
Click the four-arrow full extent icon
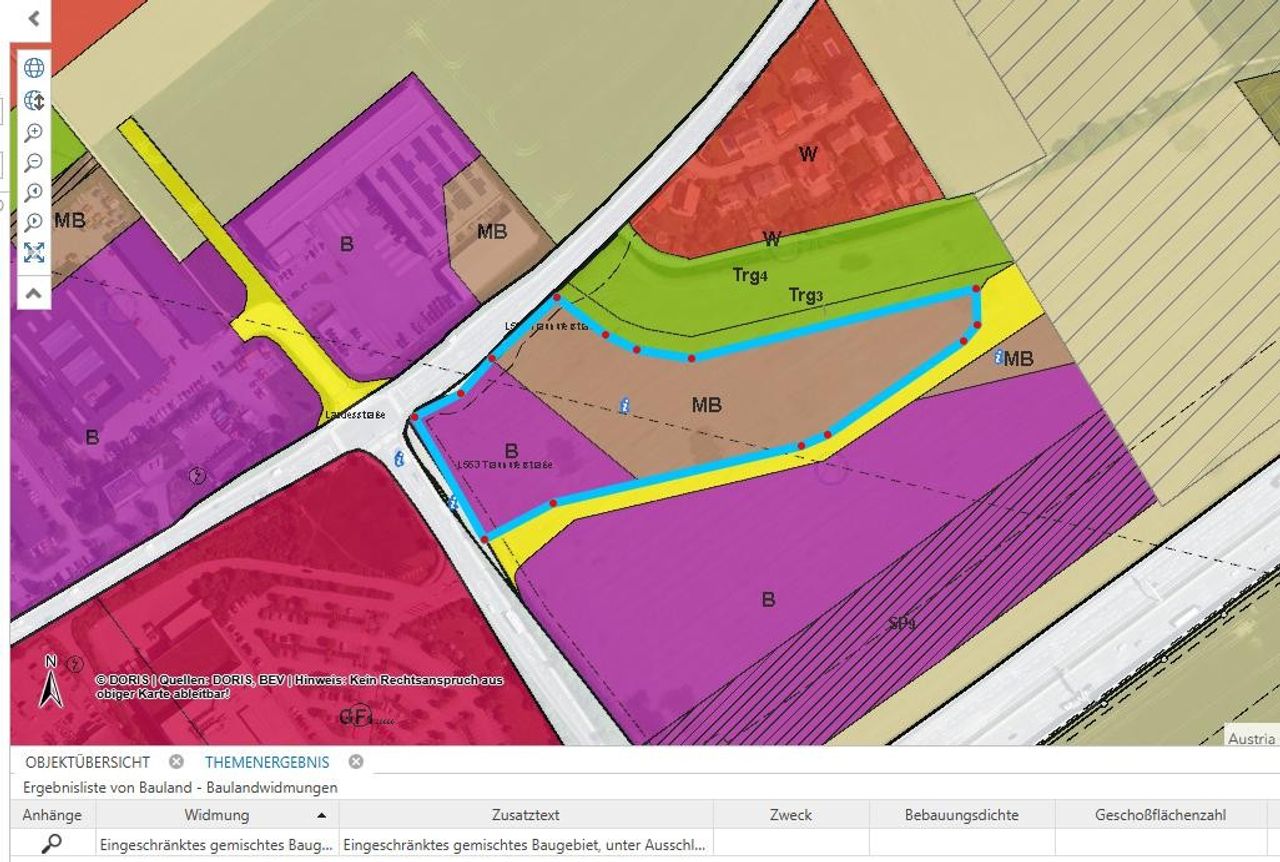point(34,253)
